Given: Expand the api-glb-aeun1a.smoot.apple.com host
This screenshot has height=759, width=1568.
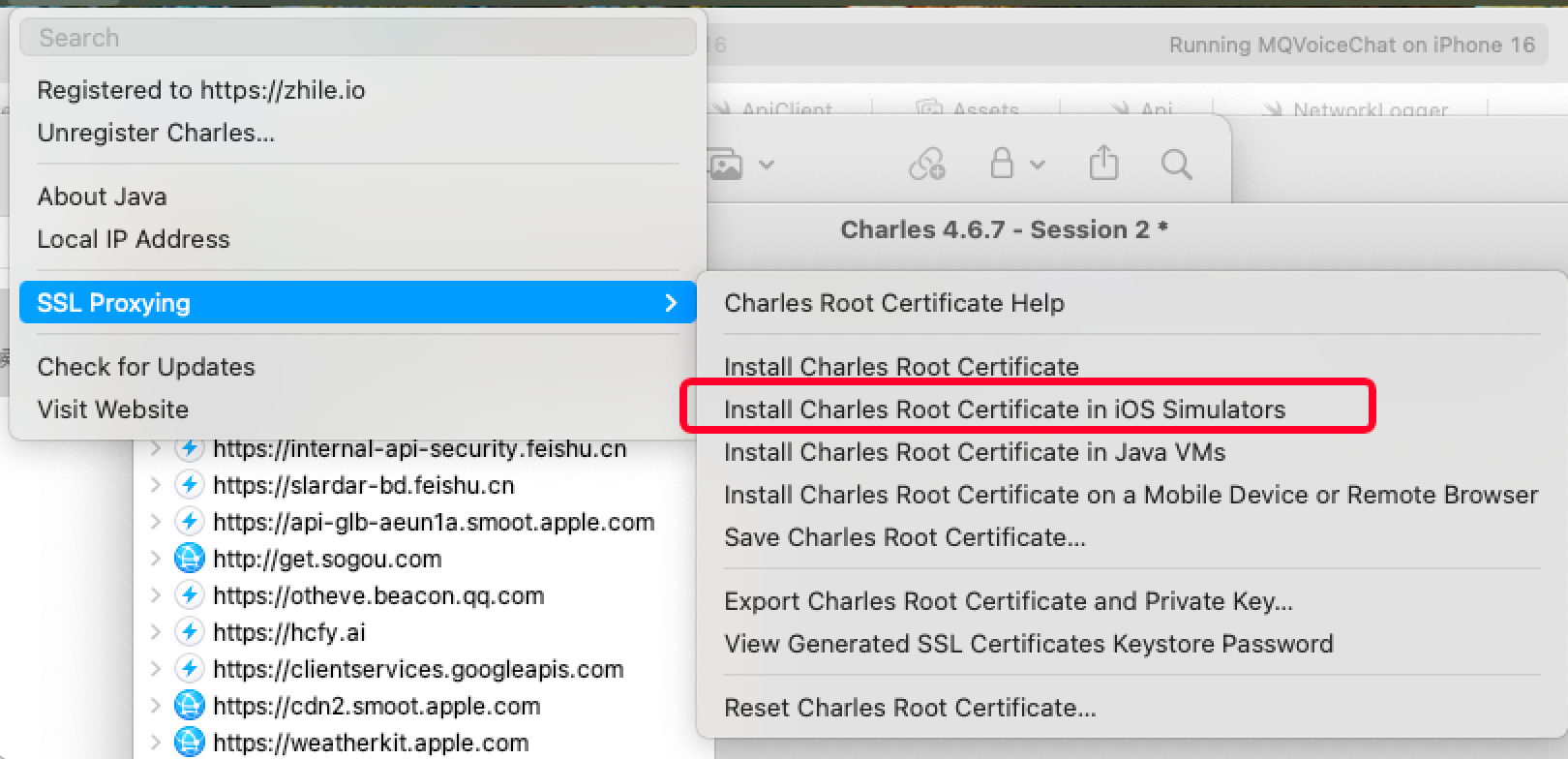Looking at the screenshot, I should [x=156, y=522].
